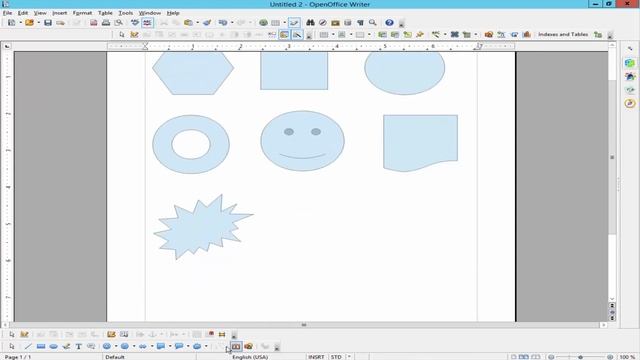Select the Freeform Line tool
The width and height of the screenshot is (640, 360).
click(66, 347)
